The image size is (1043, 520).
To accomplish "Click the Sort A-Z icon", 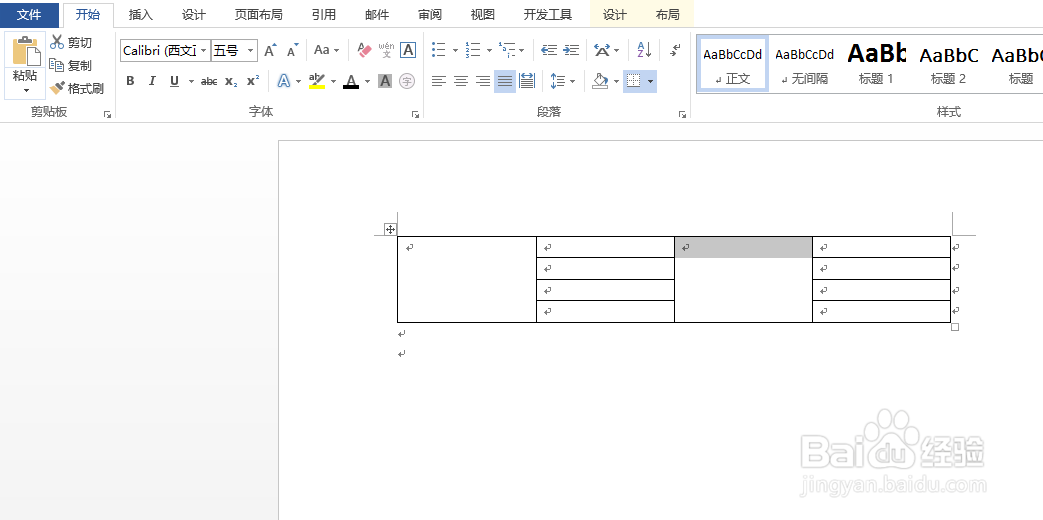I will point(644,50).
